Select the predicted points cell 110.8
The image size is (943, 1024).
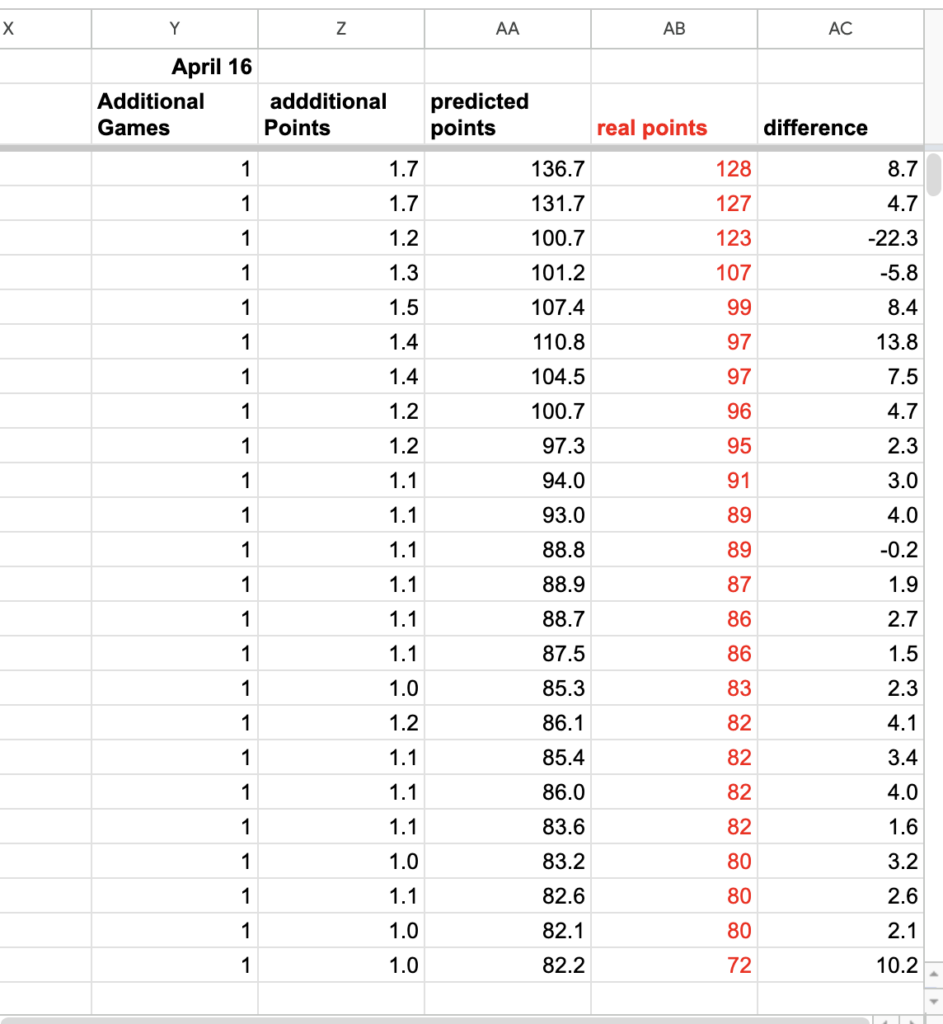(507, 342)
